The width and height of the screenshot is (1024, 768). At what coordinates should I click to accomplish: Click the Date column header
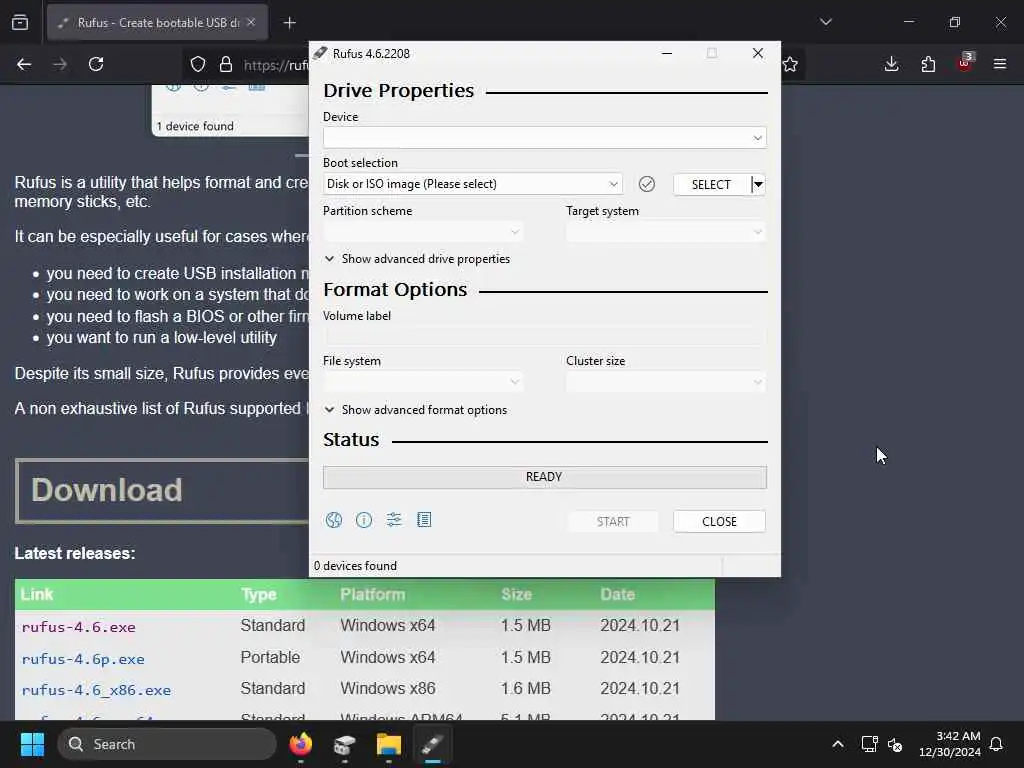pos(617,594)
